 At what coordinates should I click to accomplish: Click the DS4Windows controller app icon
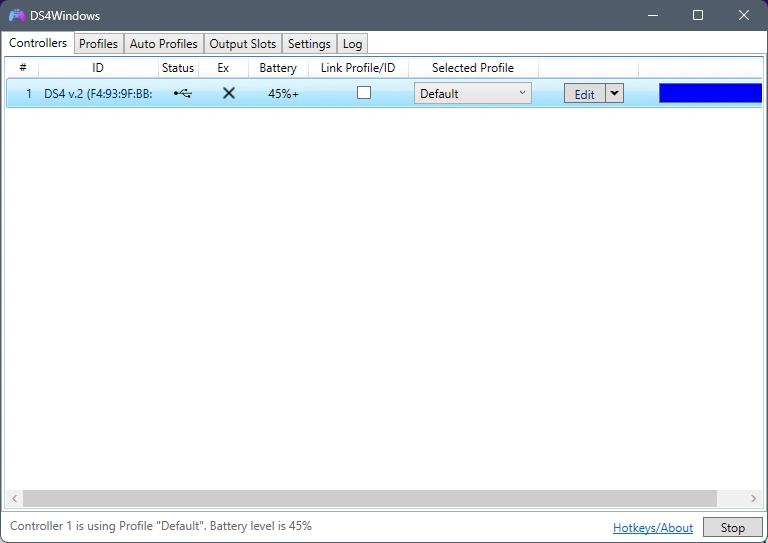17,16
